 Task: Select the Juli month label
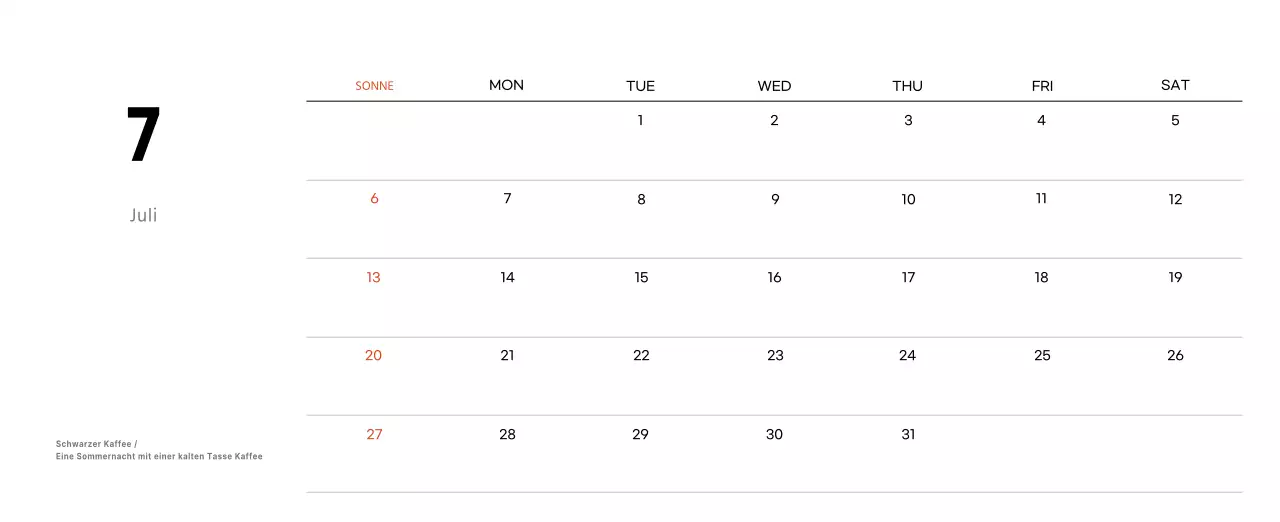(143, 215)
